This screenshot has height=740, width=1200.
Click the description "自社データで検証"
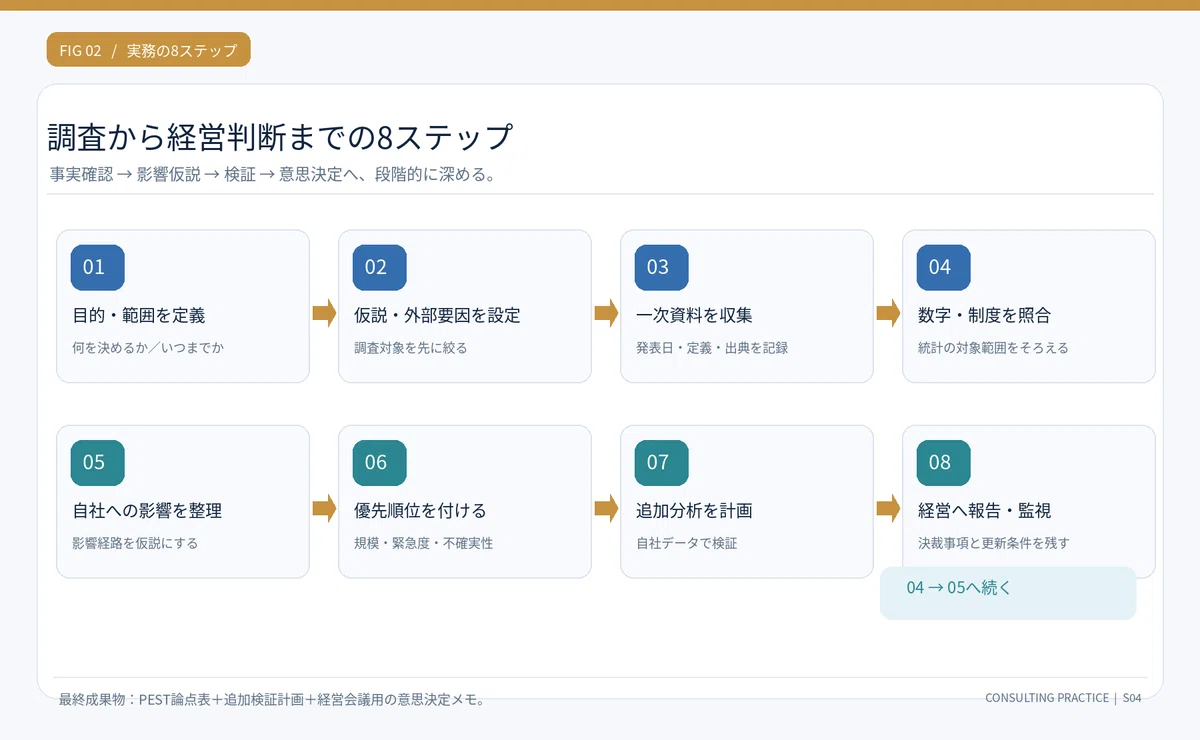click(687, 543)
